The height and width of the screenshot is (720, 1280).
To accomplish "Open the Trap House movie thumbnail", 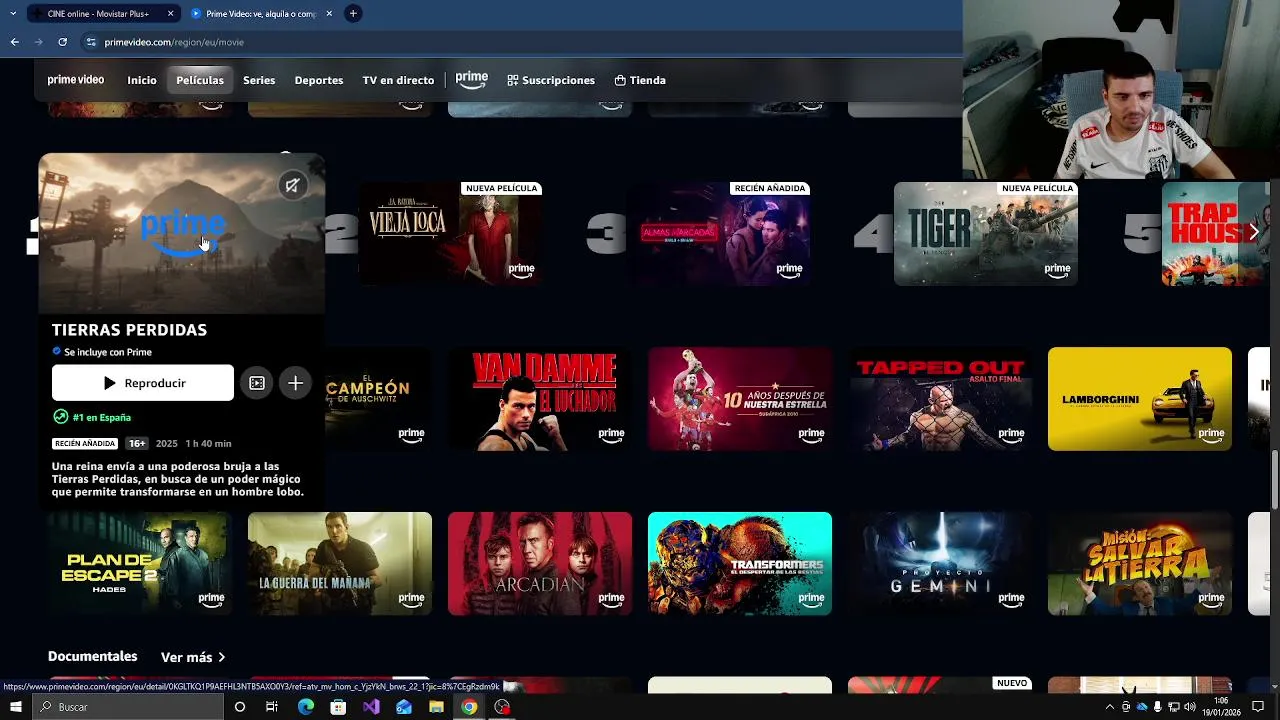I will [1215, 234].
